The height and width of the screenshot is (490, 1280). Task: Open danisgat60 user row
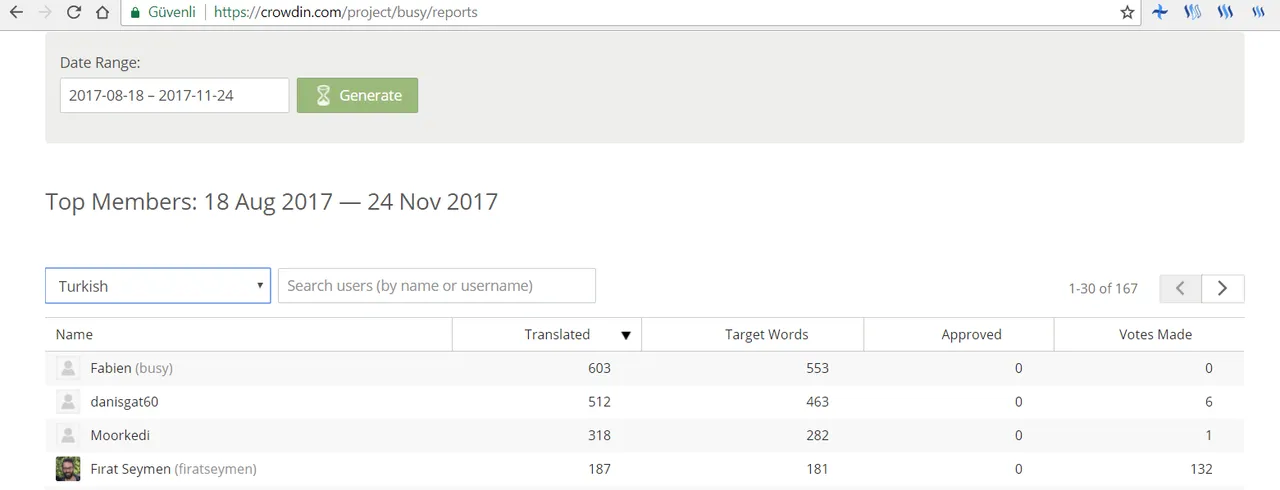click(645, 402)
